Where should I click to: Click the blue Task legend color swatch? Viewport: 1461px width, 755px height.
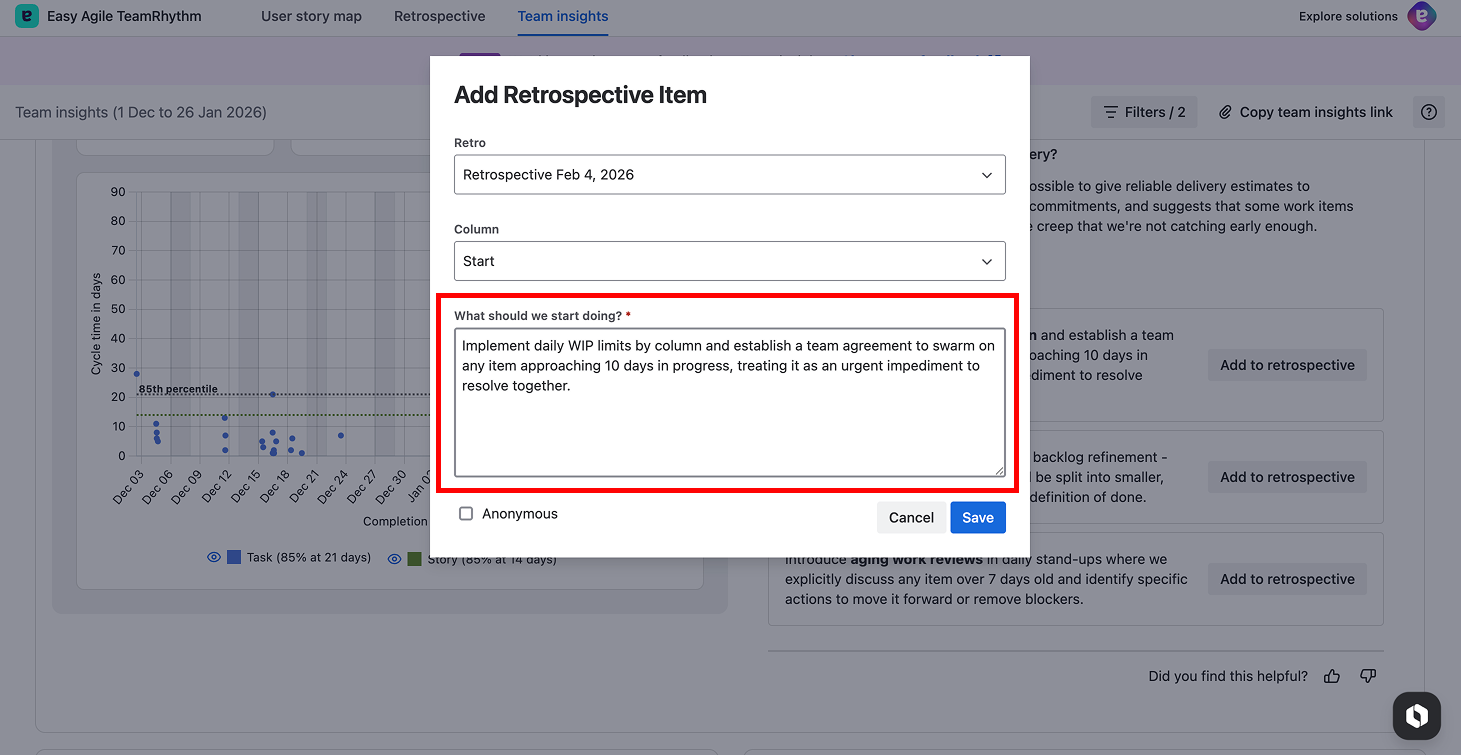tap(234, 558)
